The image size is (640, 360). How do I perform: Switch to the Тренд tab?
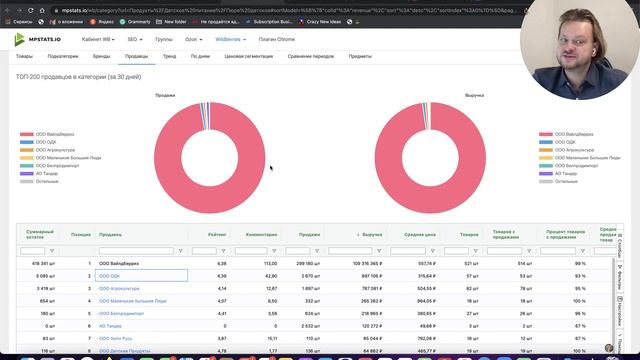[169, 56]
